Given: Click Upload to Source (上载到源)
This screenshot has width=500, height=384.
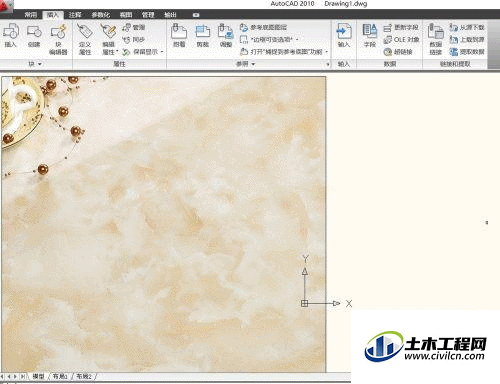Looking at the screenshot, I should point(467,40).
